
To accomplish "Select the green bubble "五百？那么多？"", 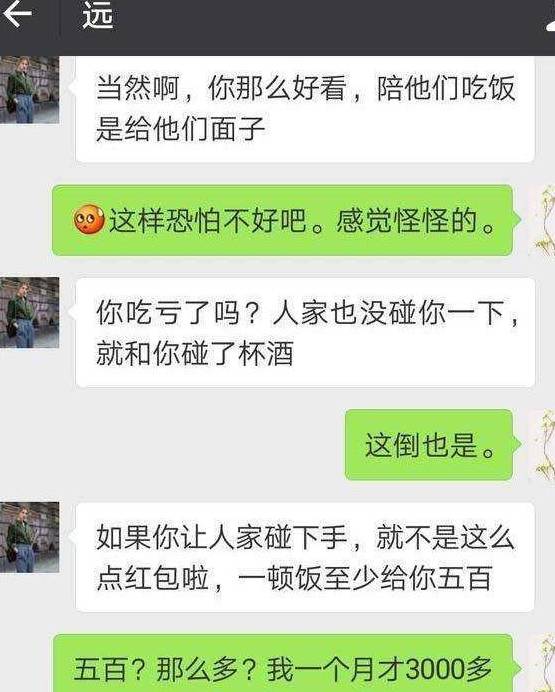I will click(282, 663).
